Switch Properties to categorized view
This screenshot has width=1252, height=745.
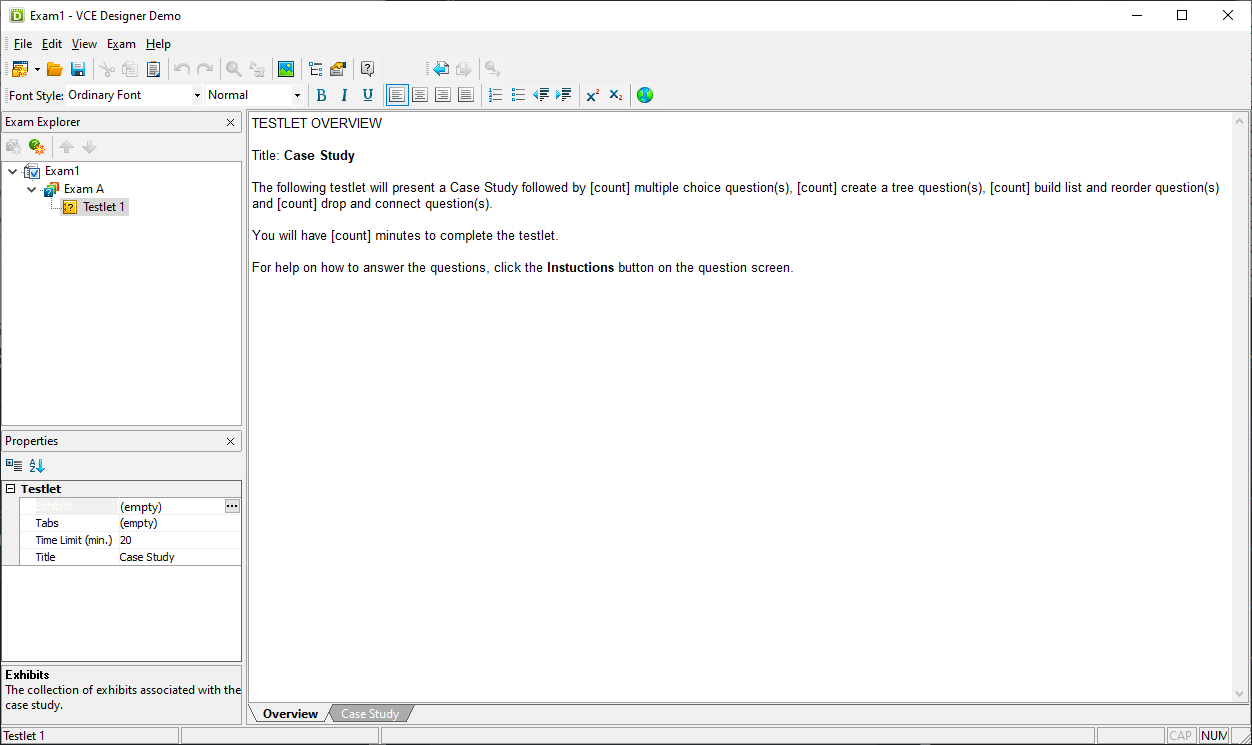pos(14,465)
